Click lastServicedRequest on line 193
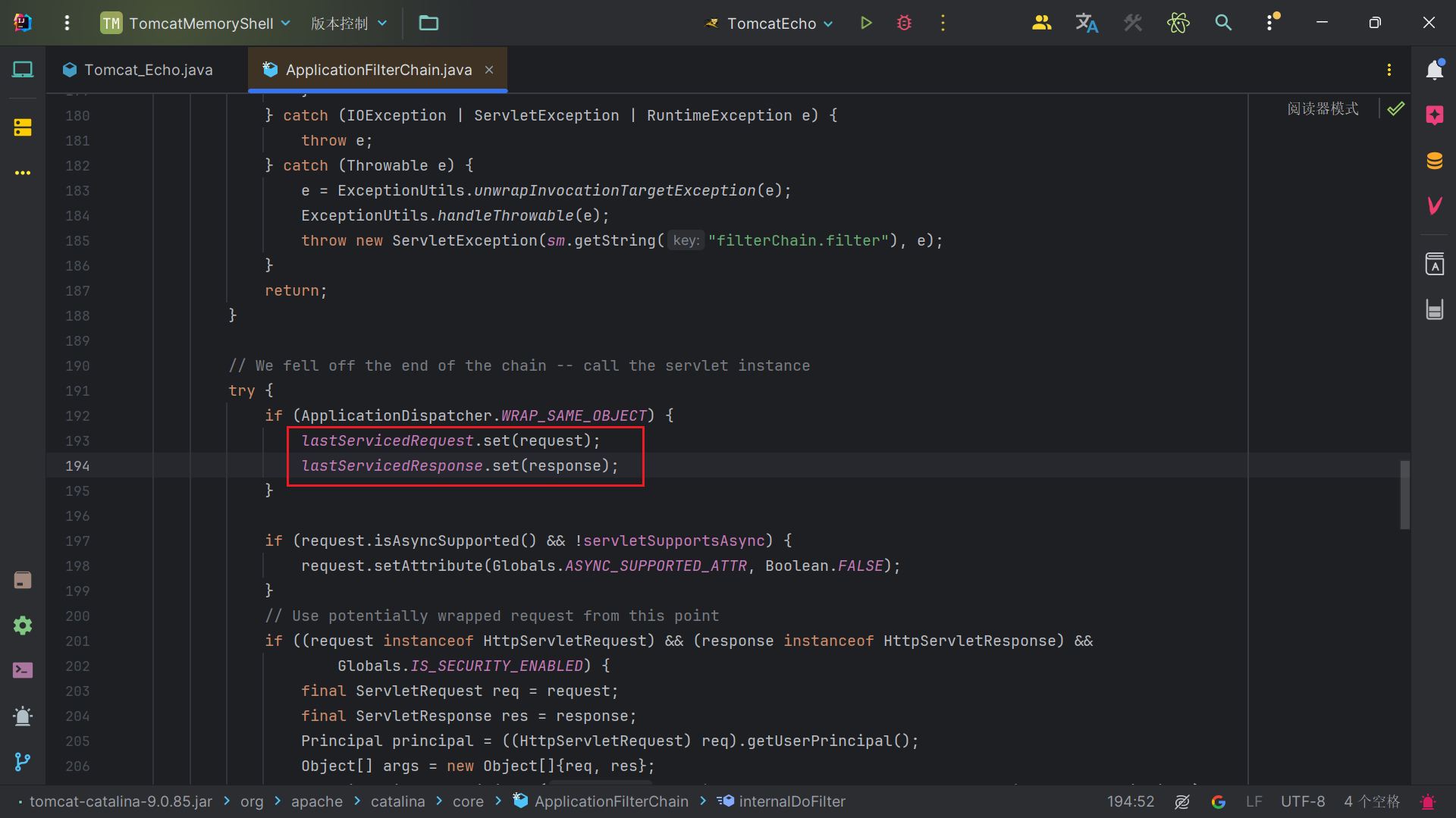Screen dimensions: 1456x818 pos(388,440)
